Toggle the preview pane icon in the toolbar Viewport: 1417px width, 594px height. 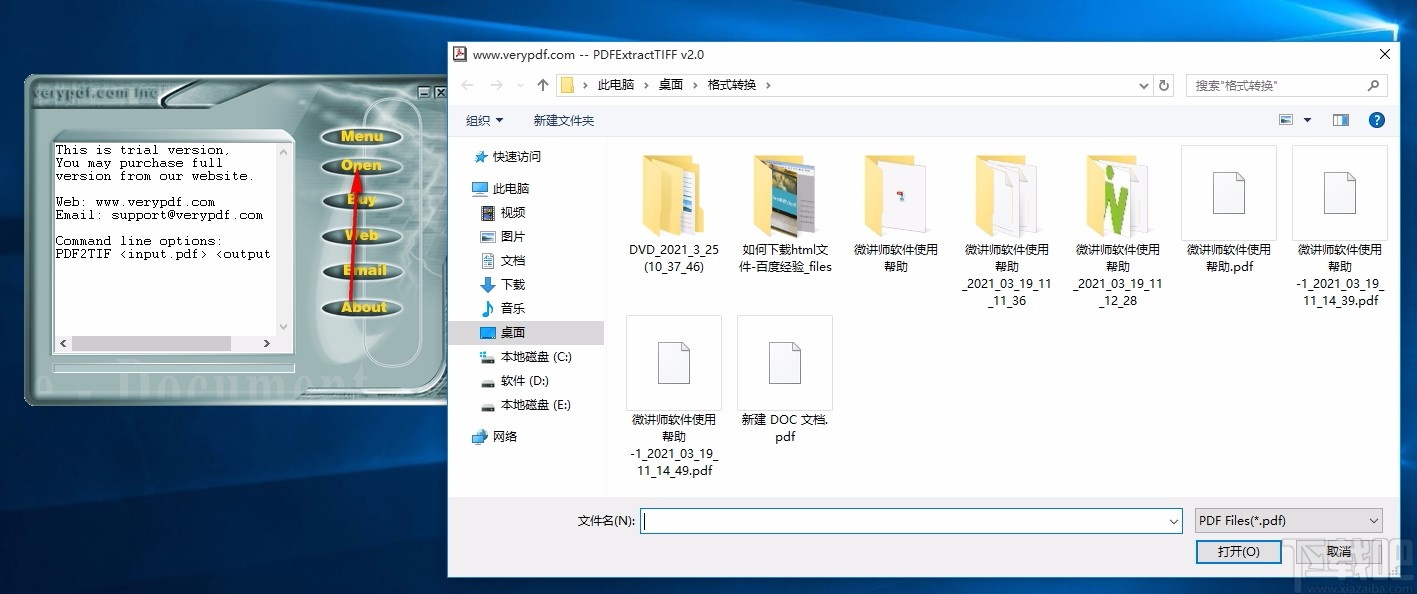pos(1340,119)
